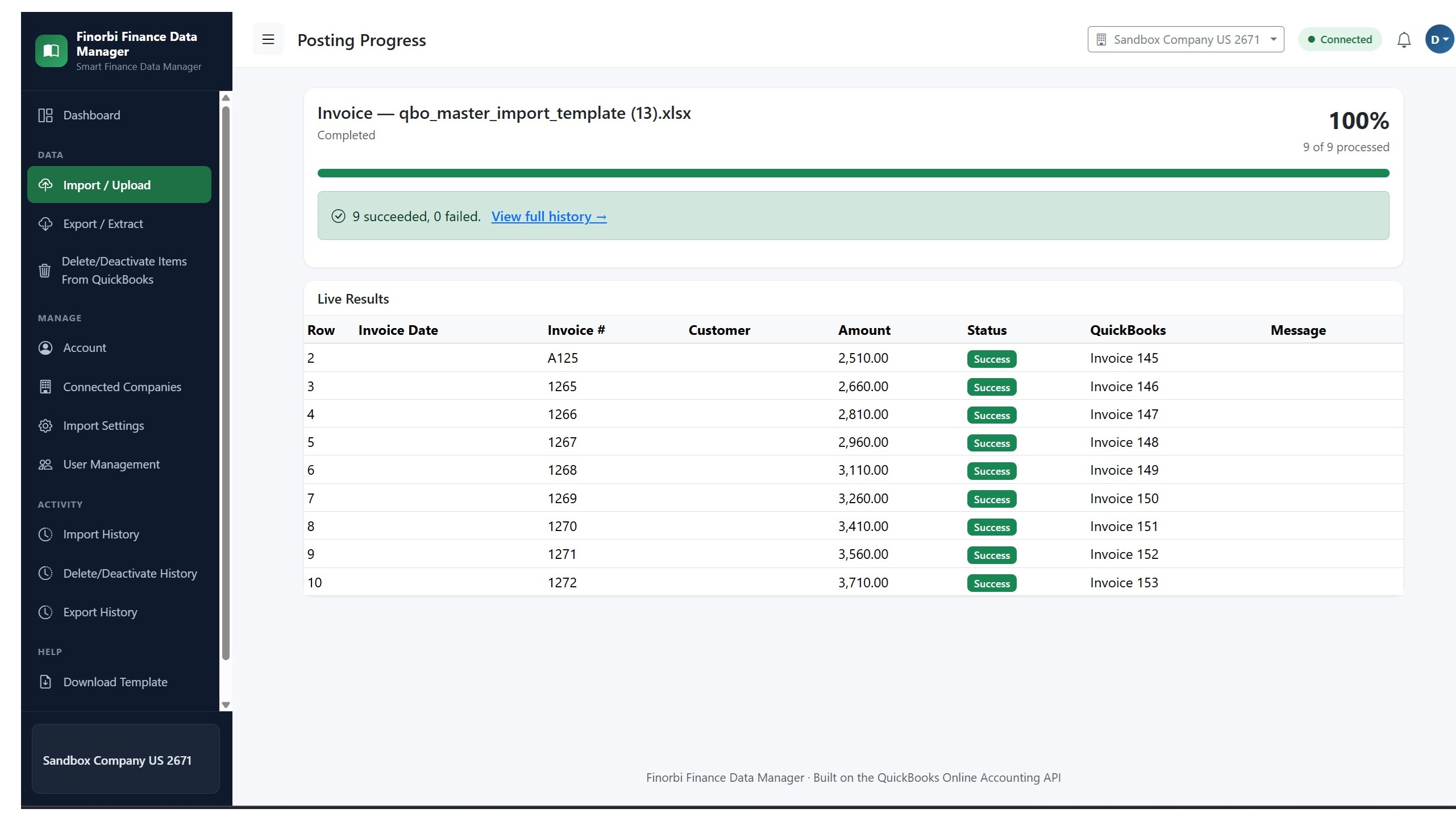
Task: Click the Dashboard grid icon
Action: 45,115
